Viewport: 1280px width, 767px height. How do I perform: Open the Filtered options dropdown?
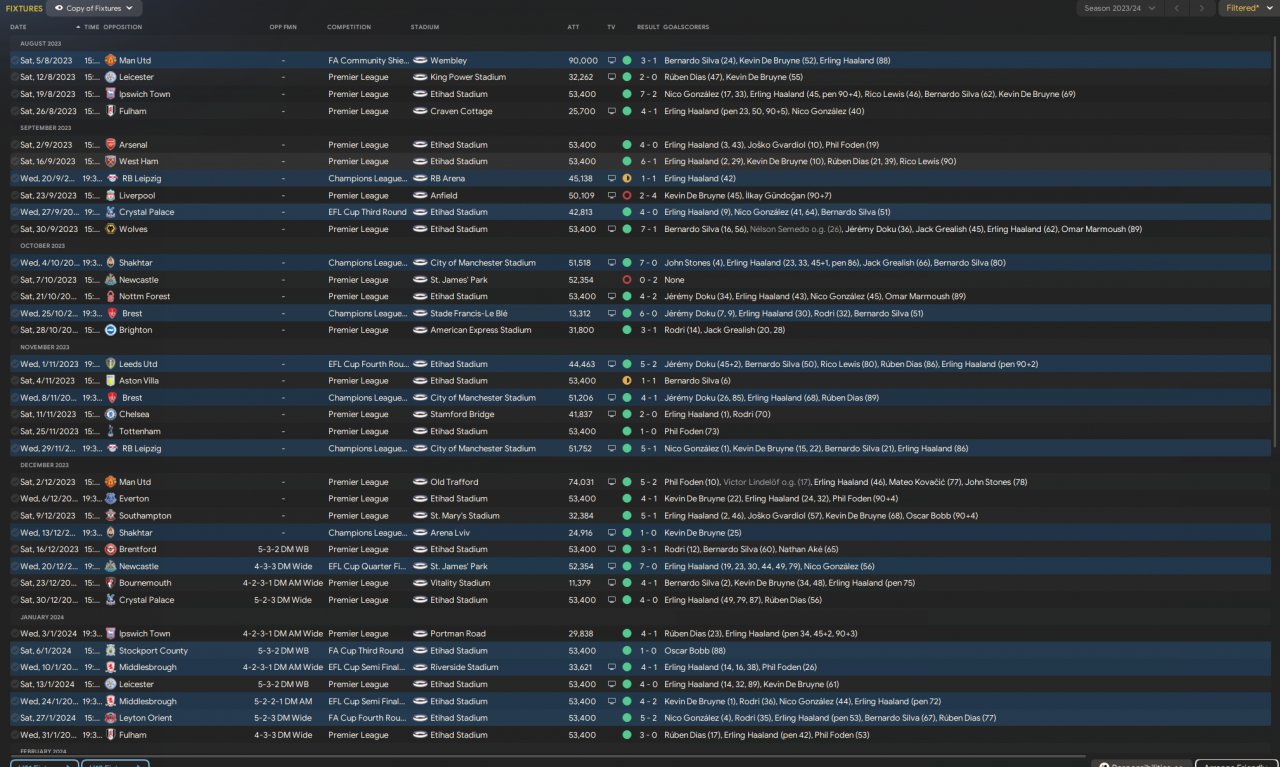click(1248, 8)
